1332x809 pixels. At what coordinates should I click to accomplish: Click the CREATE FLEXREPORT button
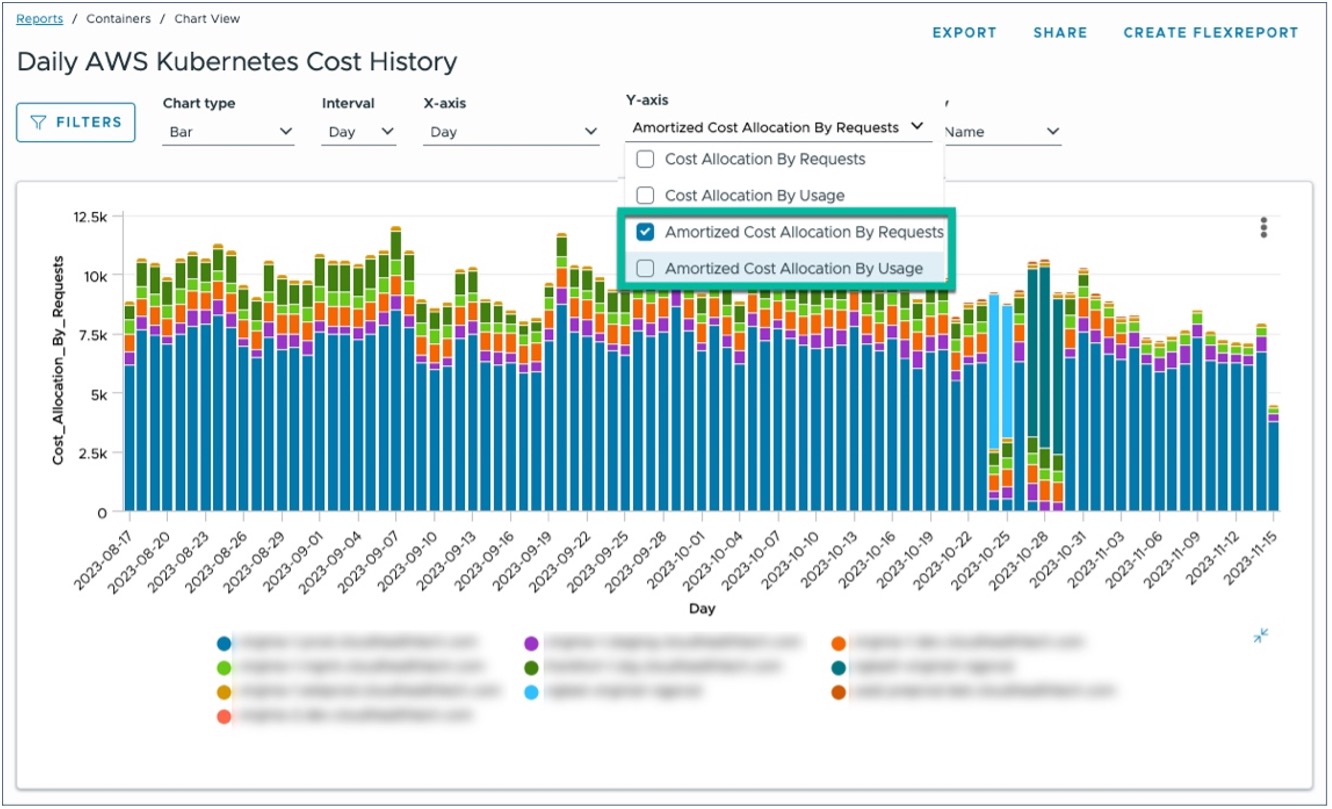pos(1210,32)
